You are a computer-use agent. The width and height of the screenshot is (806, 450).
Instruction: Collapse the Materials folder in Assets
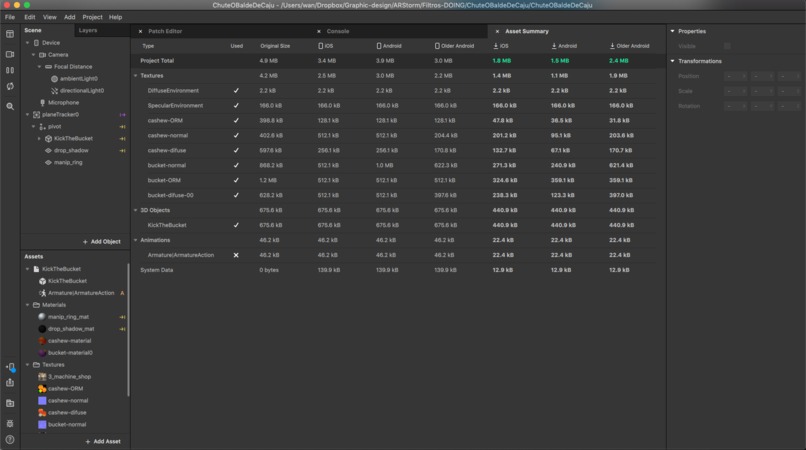point(28,305)
